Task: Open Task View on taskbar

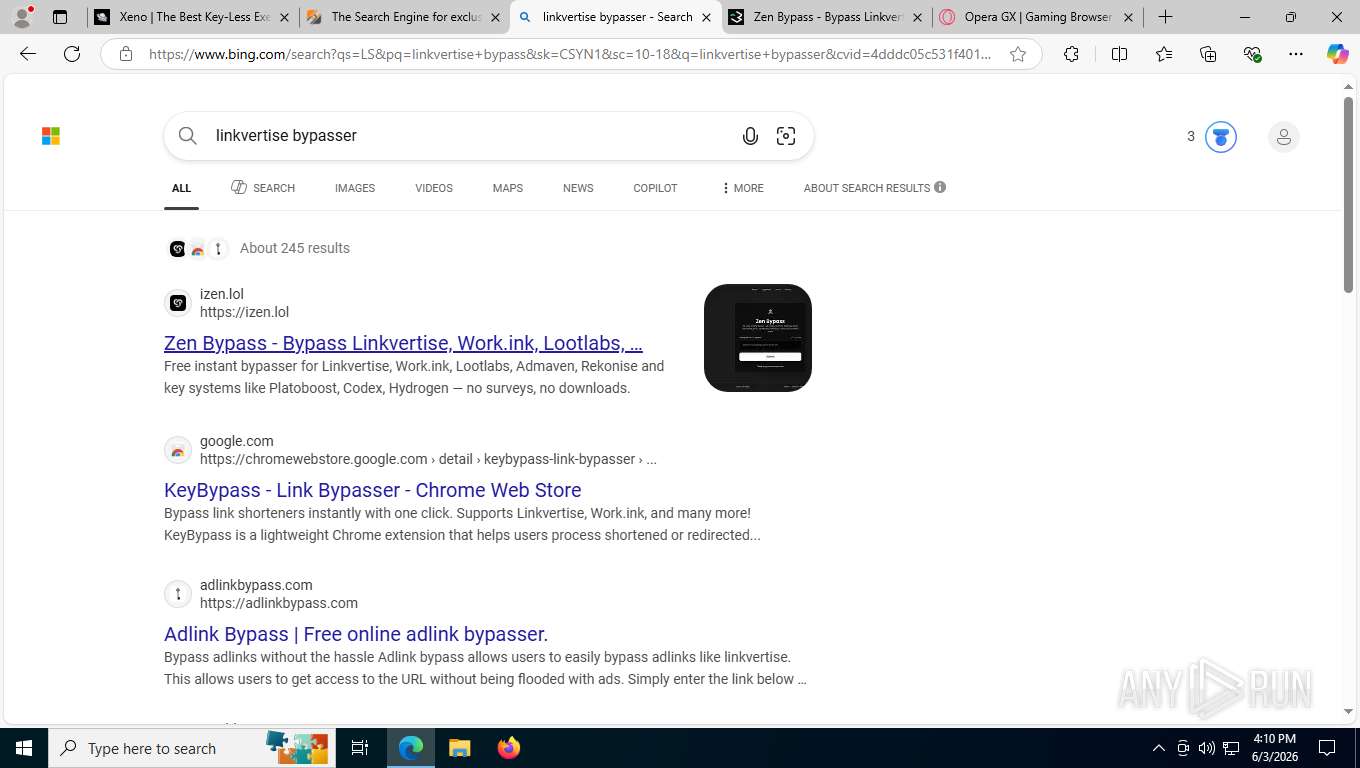Action: coord(360,748)
